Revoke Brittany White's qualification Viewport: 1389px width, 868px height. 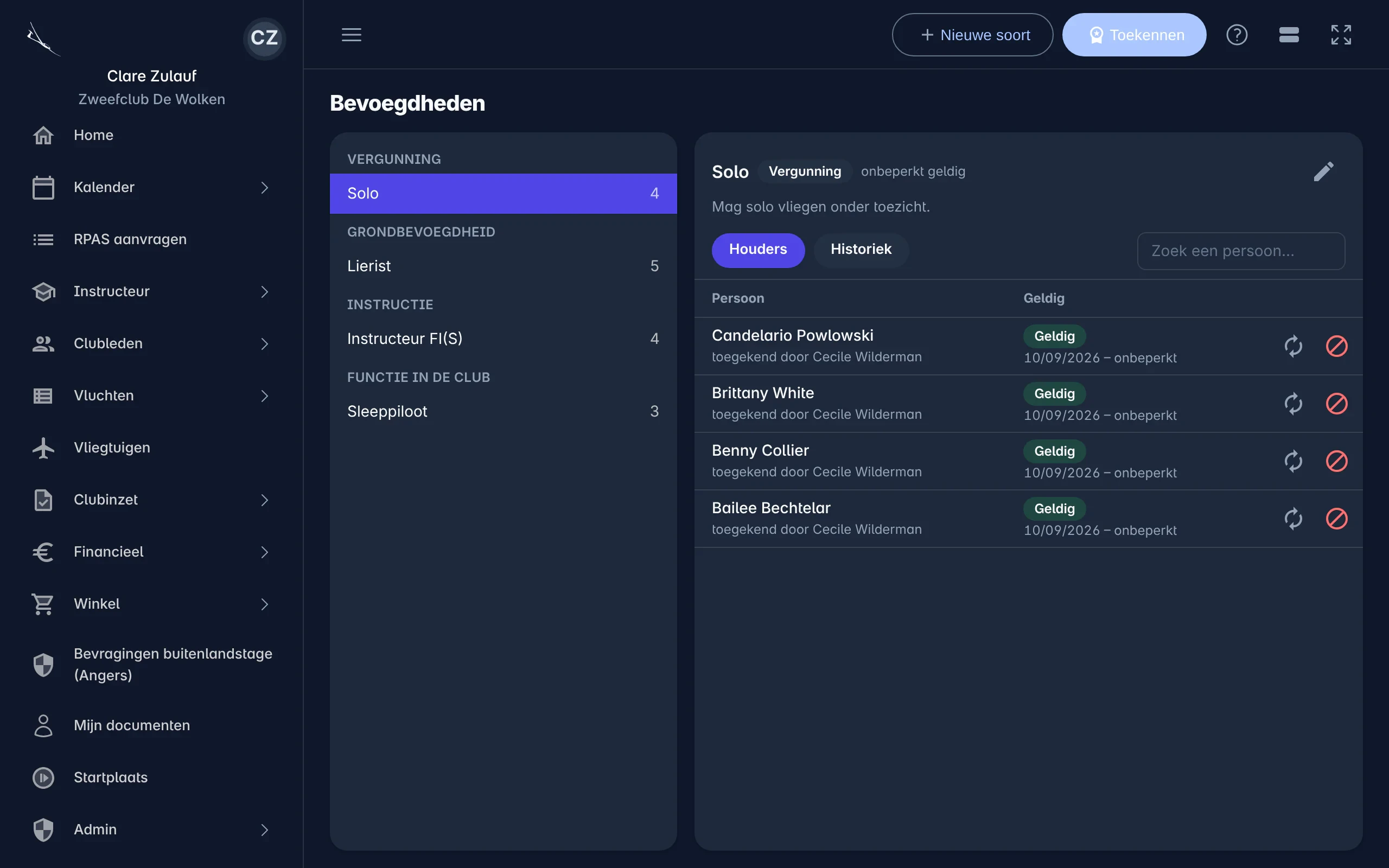click(1336, 404)
